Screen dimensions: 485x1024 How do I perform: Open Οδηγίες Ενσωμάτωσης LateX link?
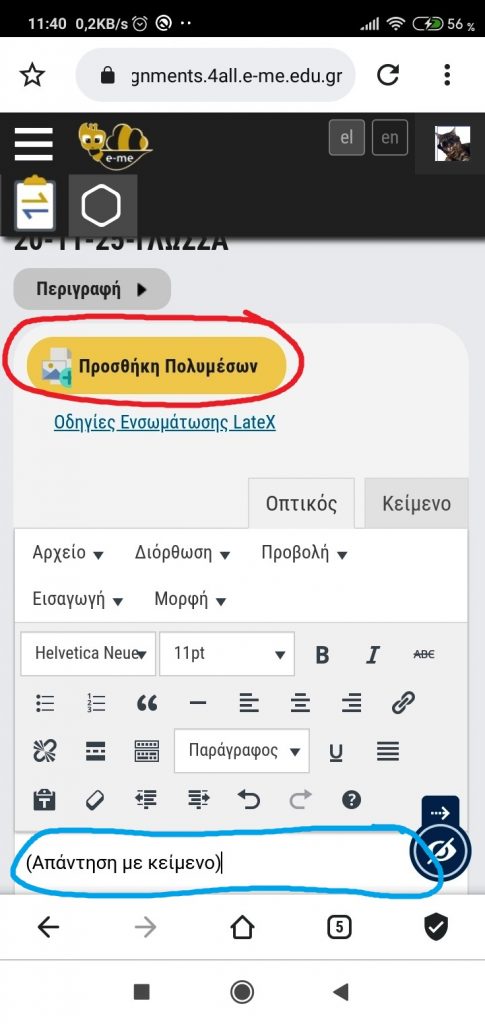click(x=164, y=423)
